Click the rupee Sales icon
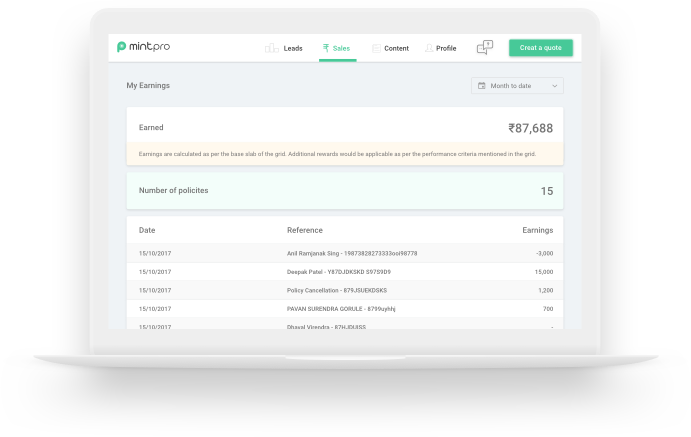The image size is (691, 437). 325,48
